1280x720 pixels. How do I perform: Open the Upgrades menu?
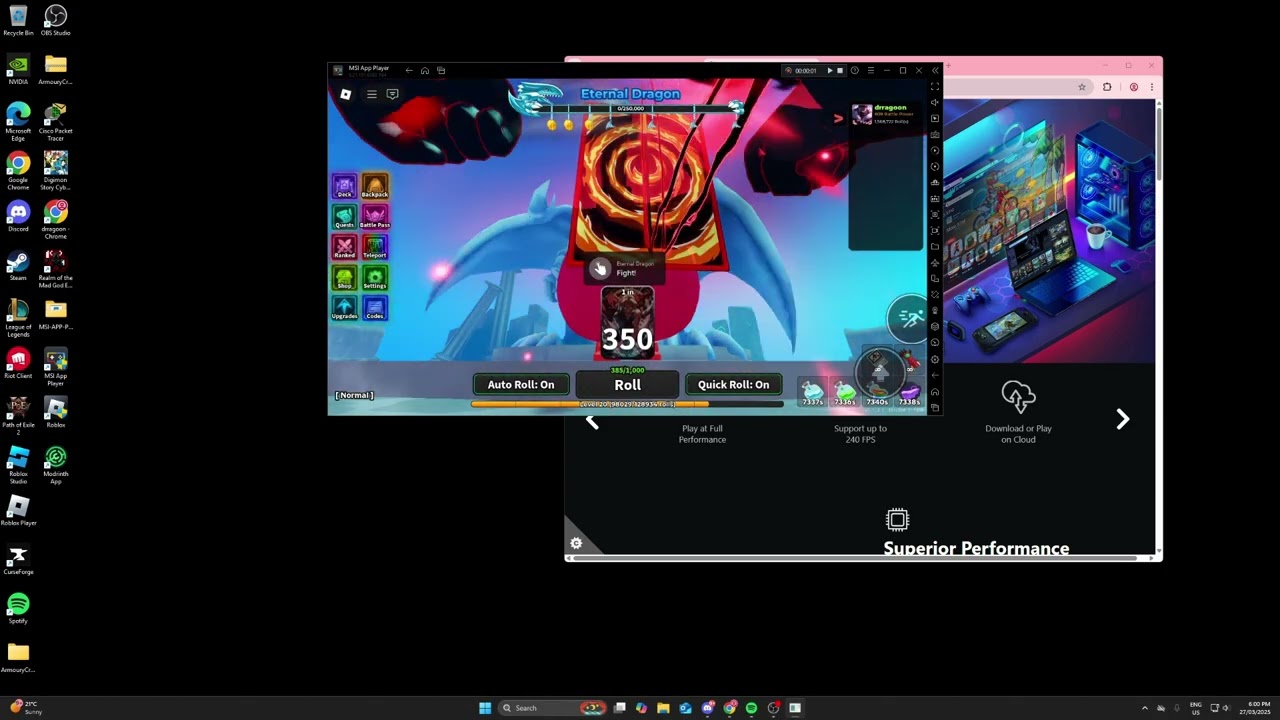(x=344, y=308)
